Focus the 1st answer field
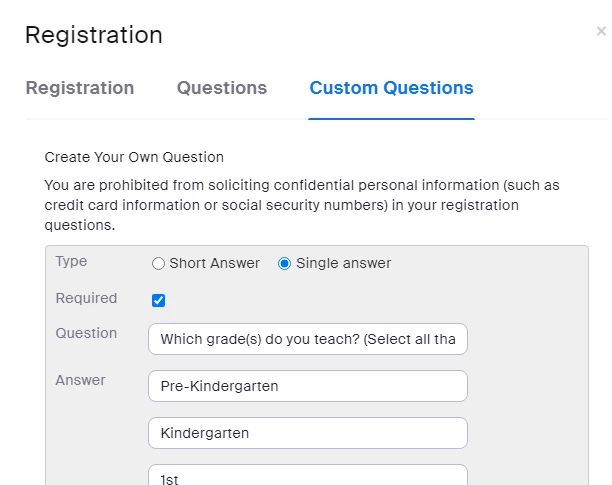 [307, 476]
